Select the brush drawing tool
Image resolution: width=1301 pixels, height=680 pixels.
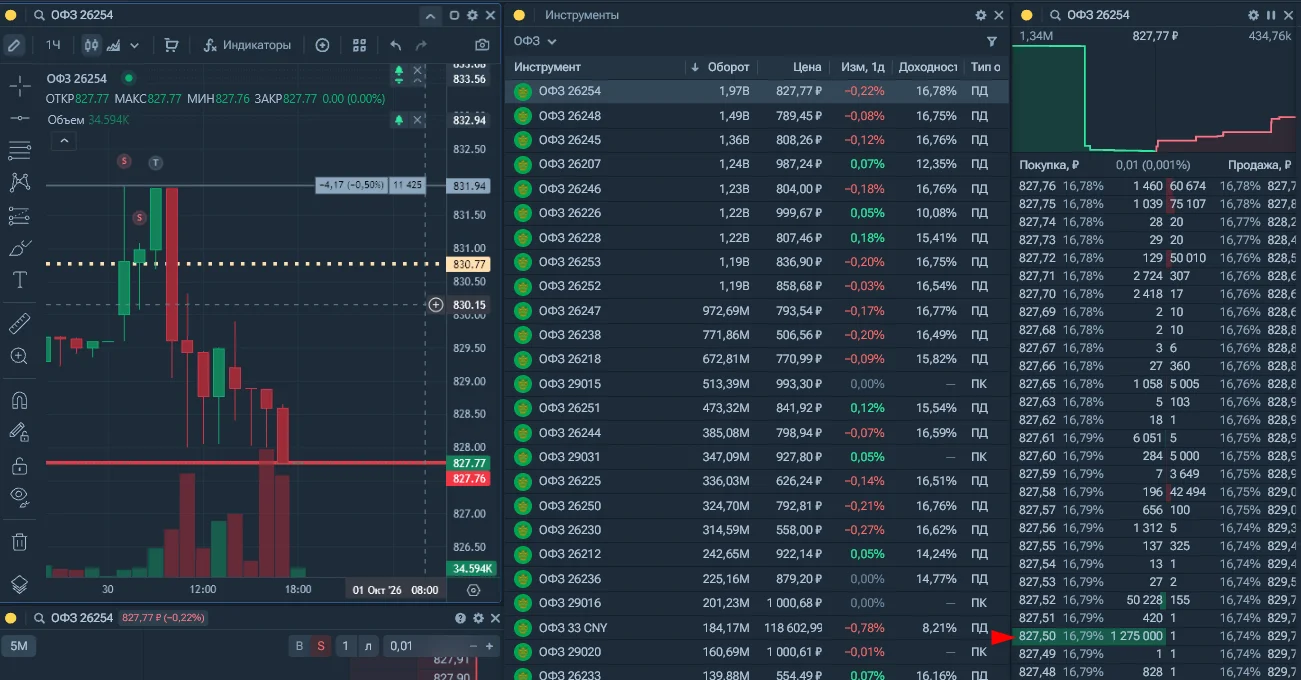pos(19,248)
